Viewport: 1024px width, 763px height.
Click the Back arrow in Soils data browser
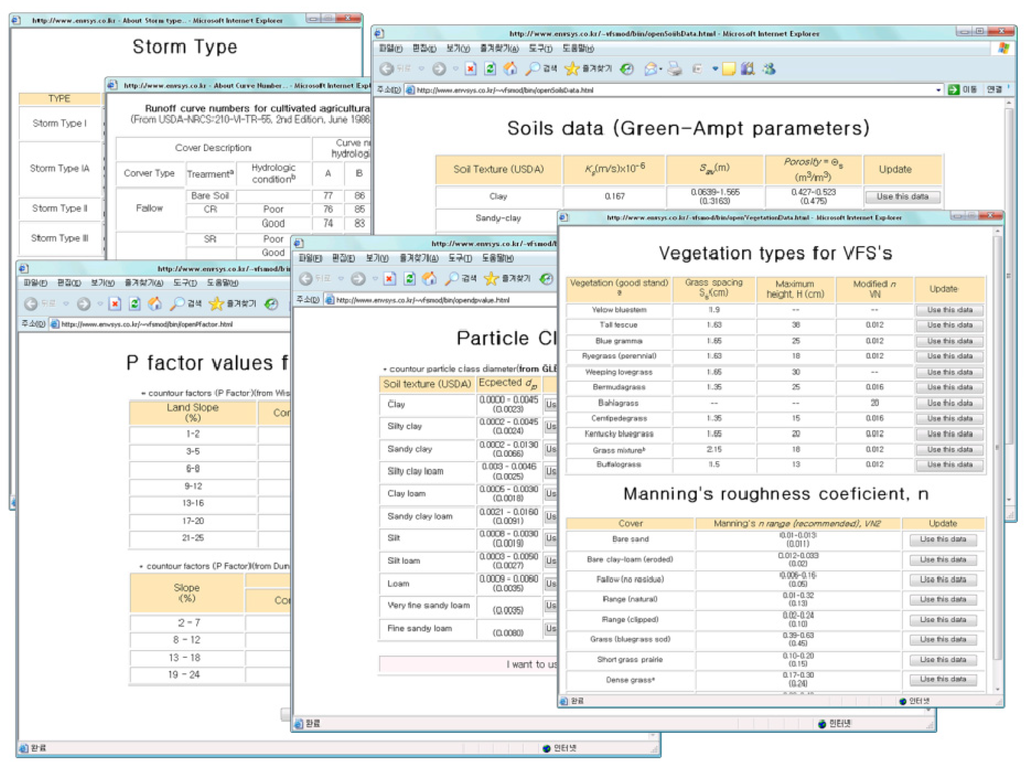[388, 69]
